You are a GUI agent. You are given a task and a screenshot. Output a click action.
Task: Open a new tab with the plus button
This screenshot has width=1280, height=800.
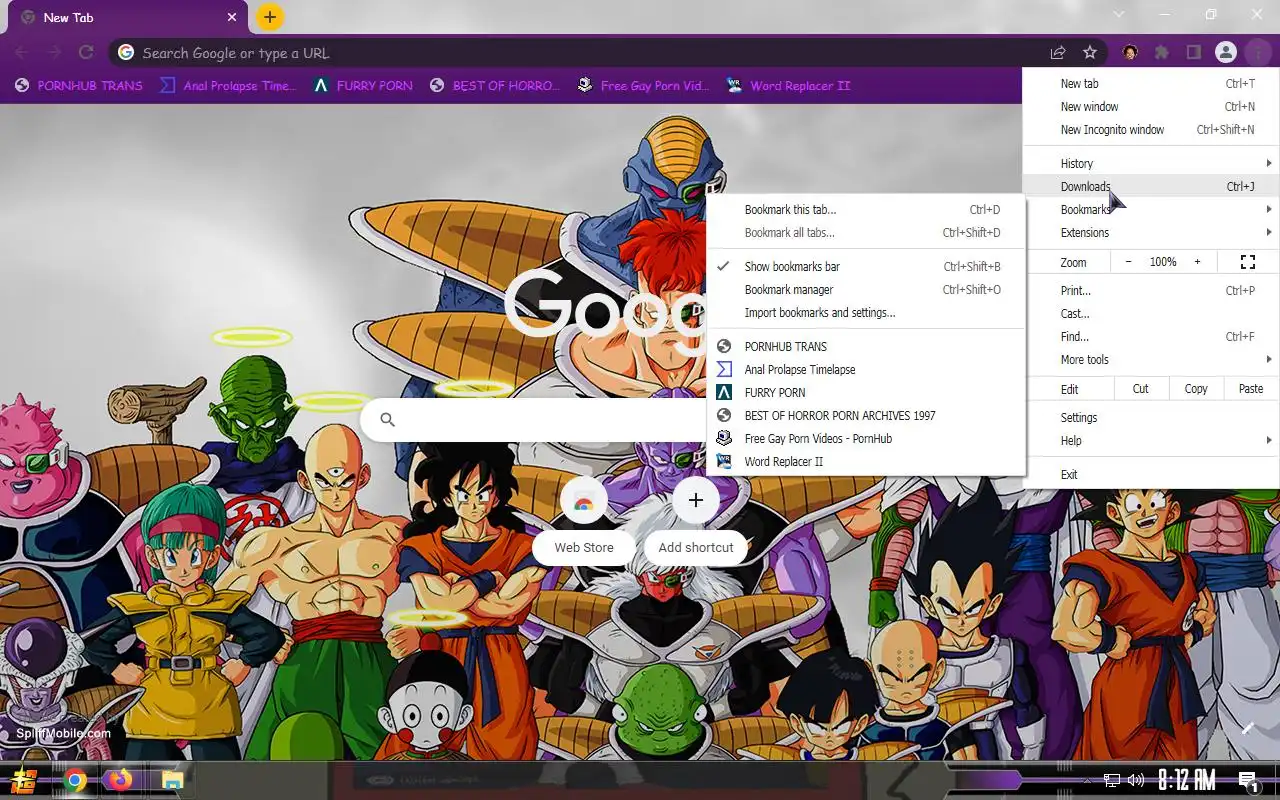(x=269, y=17)
